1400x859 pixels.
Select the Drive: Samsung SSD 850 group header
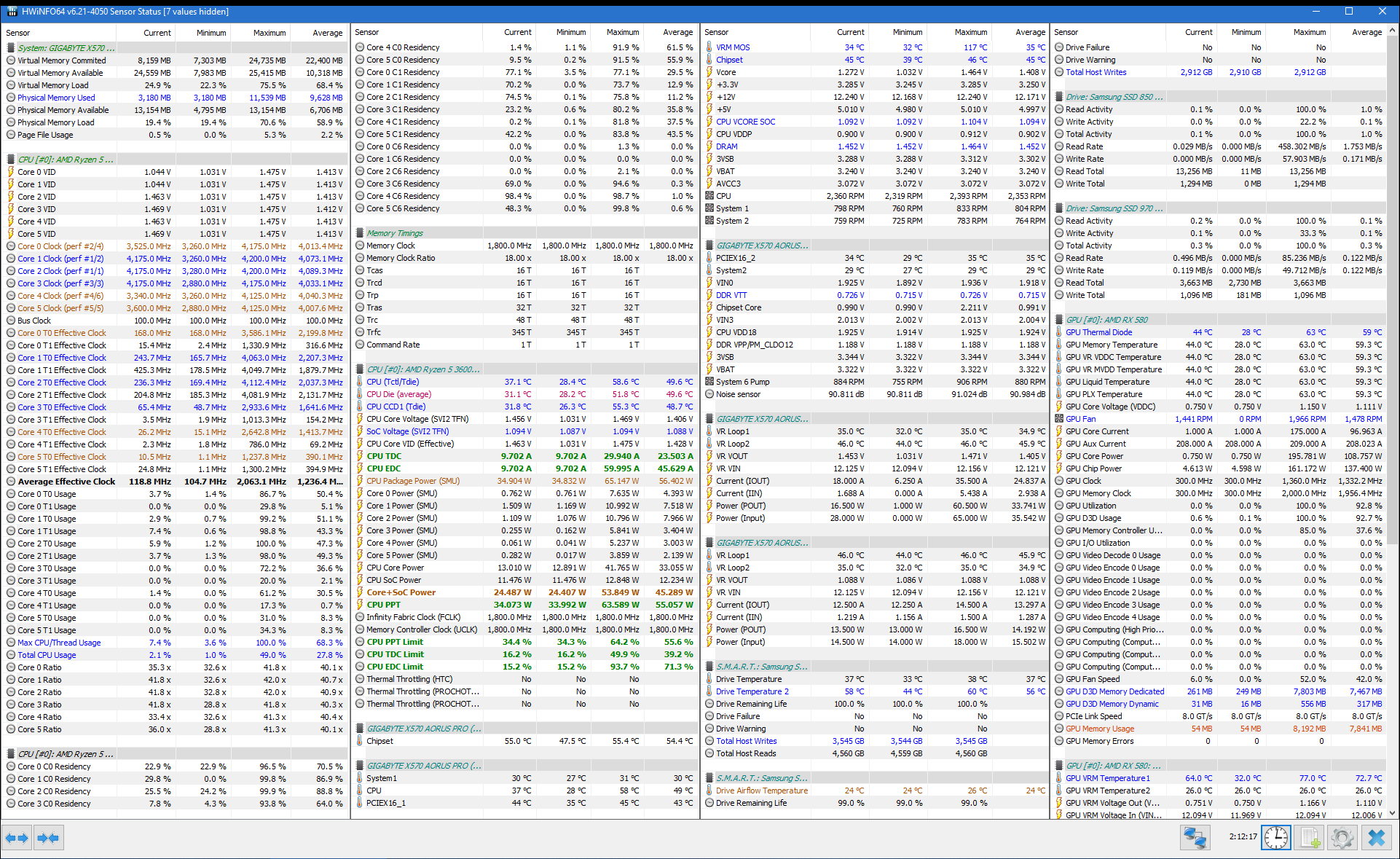pyautogui.click(x=1219, y=97)
